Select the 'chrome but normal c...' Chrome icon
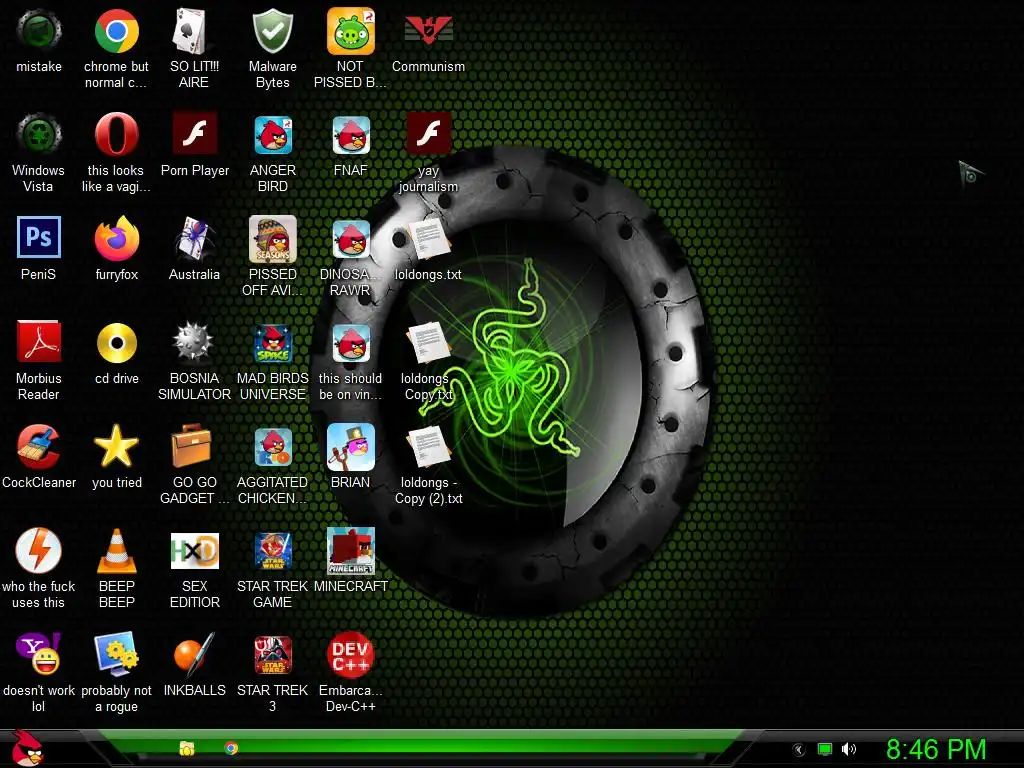This screenshot has width=1024, height=768. click(x=116, y=31)
